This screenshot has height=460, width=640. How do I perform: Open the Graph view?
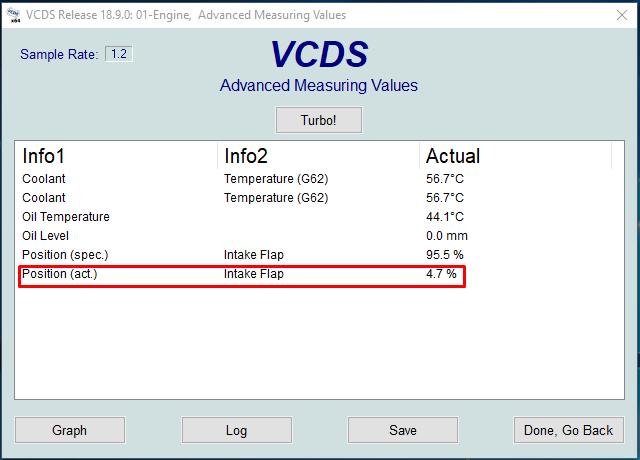(x=69, y=430)
